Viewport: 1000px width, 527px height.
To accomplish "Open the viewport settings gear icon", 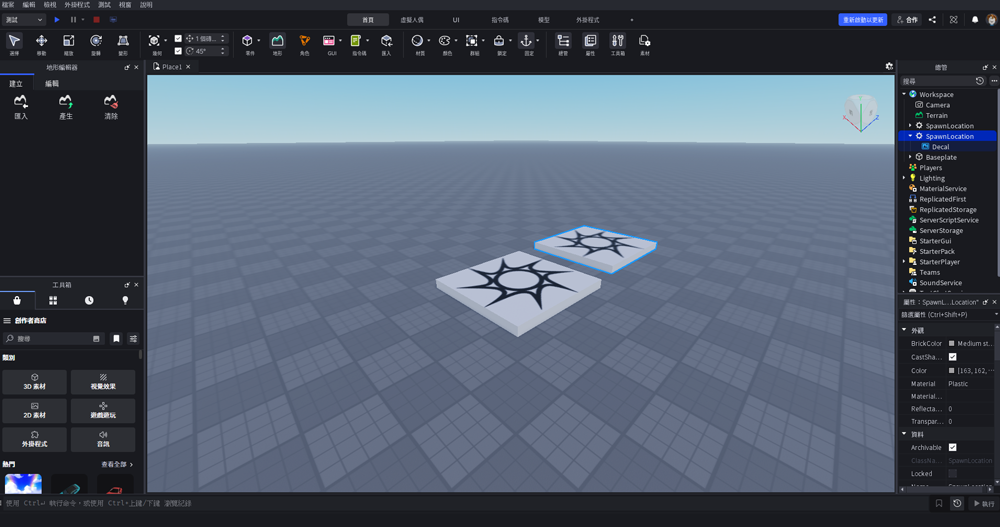I will click(x=889, y=66).
